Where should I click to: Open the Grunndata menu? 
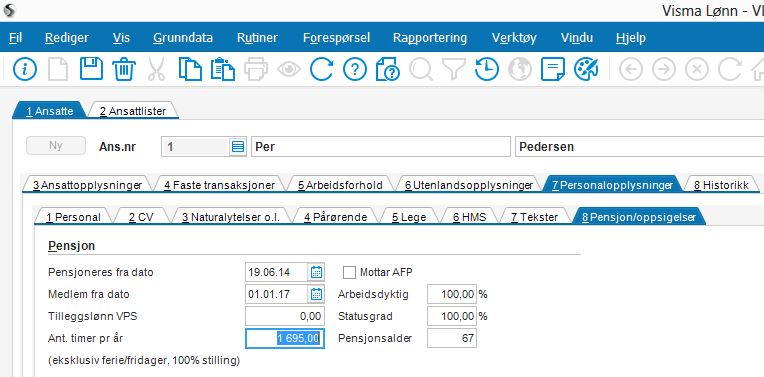183,38
